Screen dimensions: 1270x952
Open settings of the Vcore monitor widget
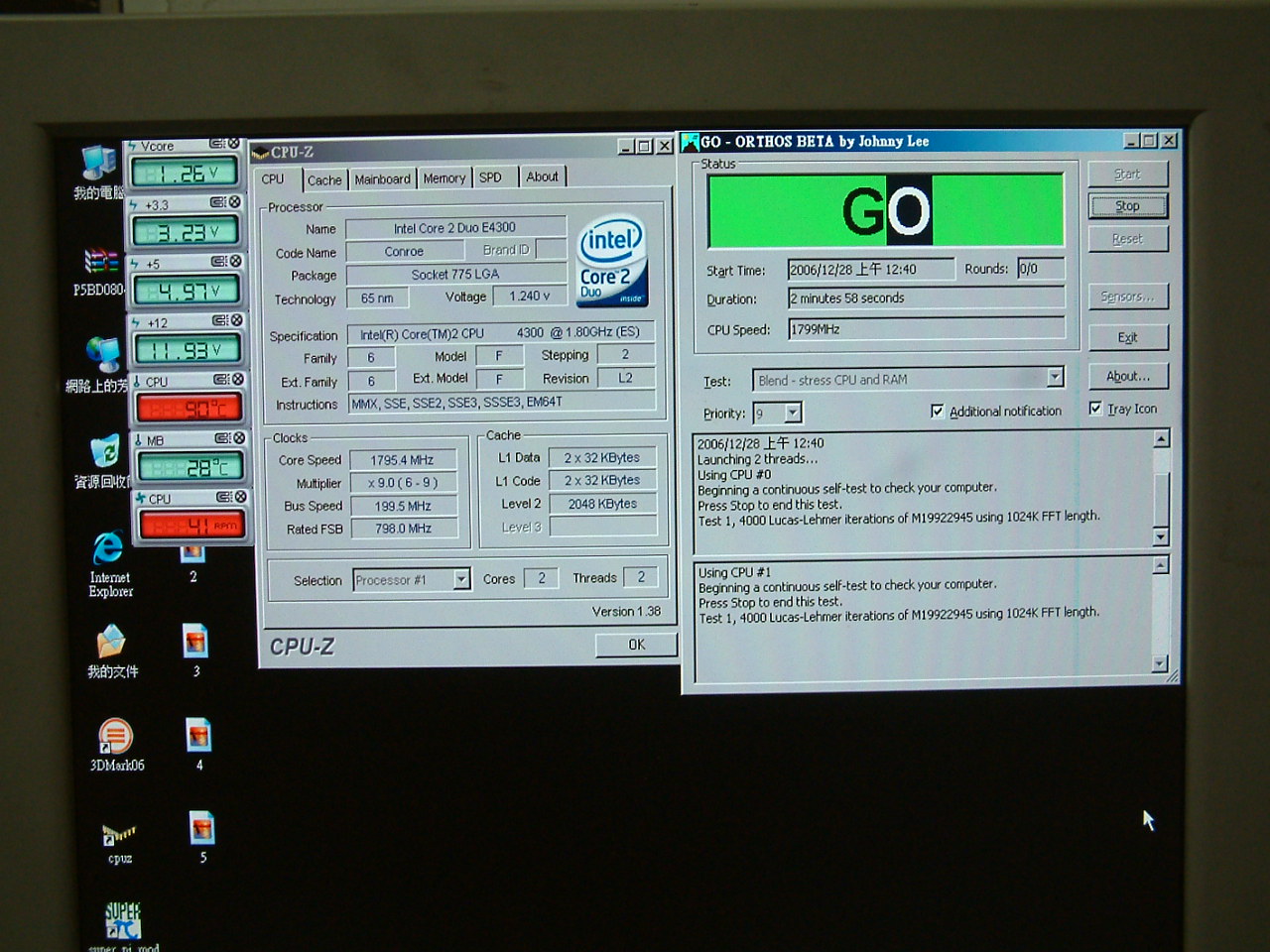pos(217,144)
